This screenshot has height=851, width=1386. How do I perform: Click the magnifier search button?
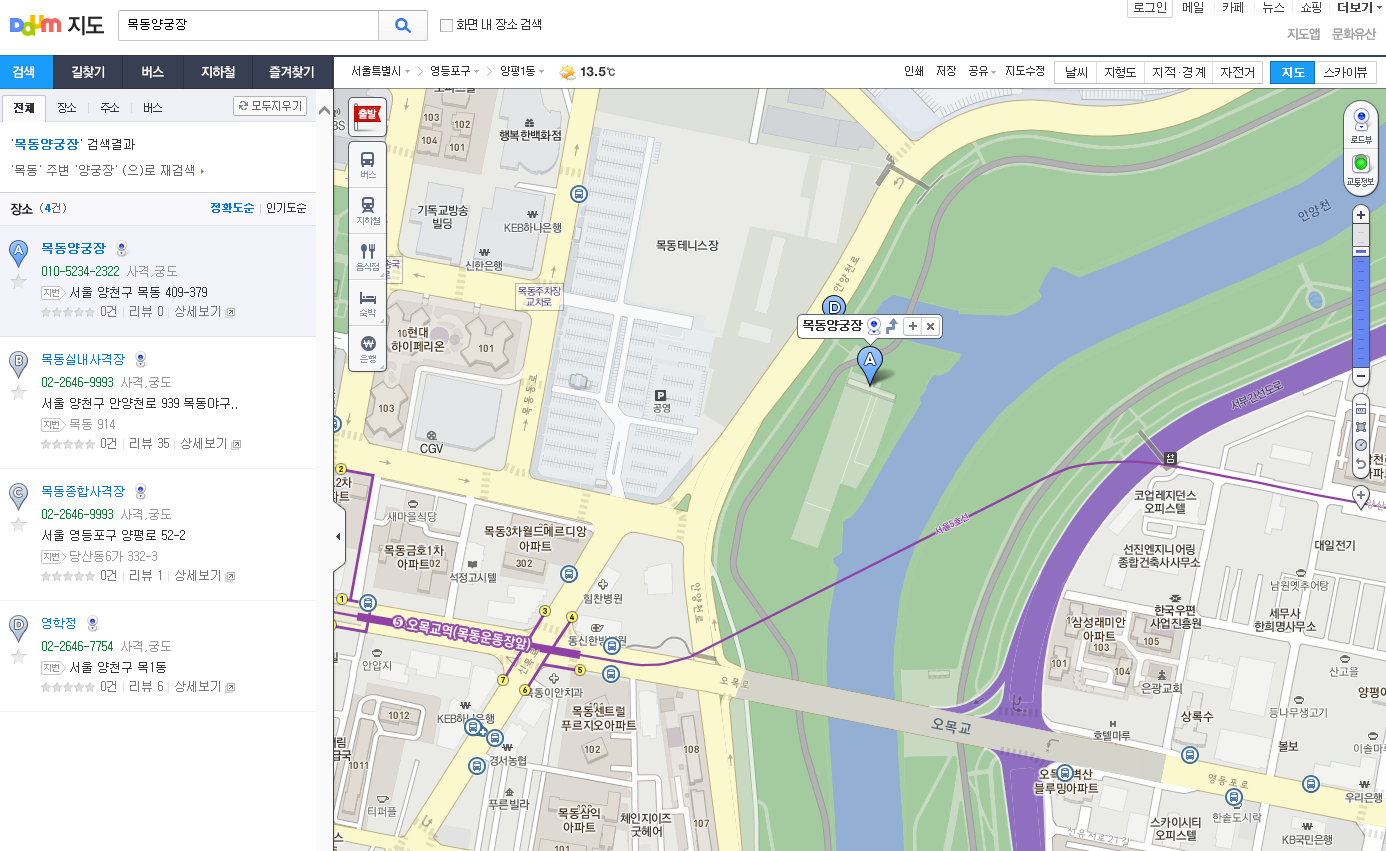404,26
